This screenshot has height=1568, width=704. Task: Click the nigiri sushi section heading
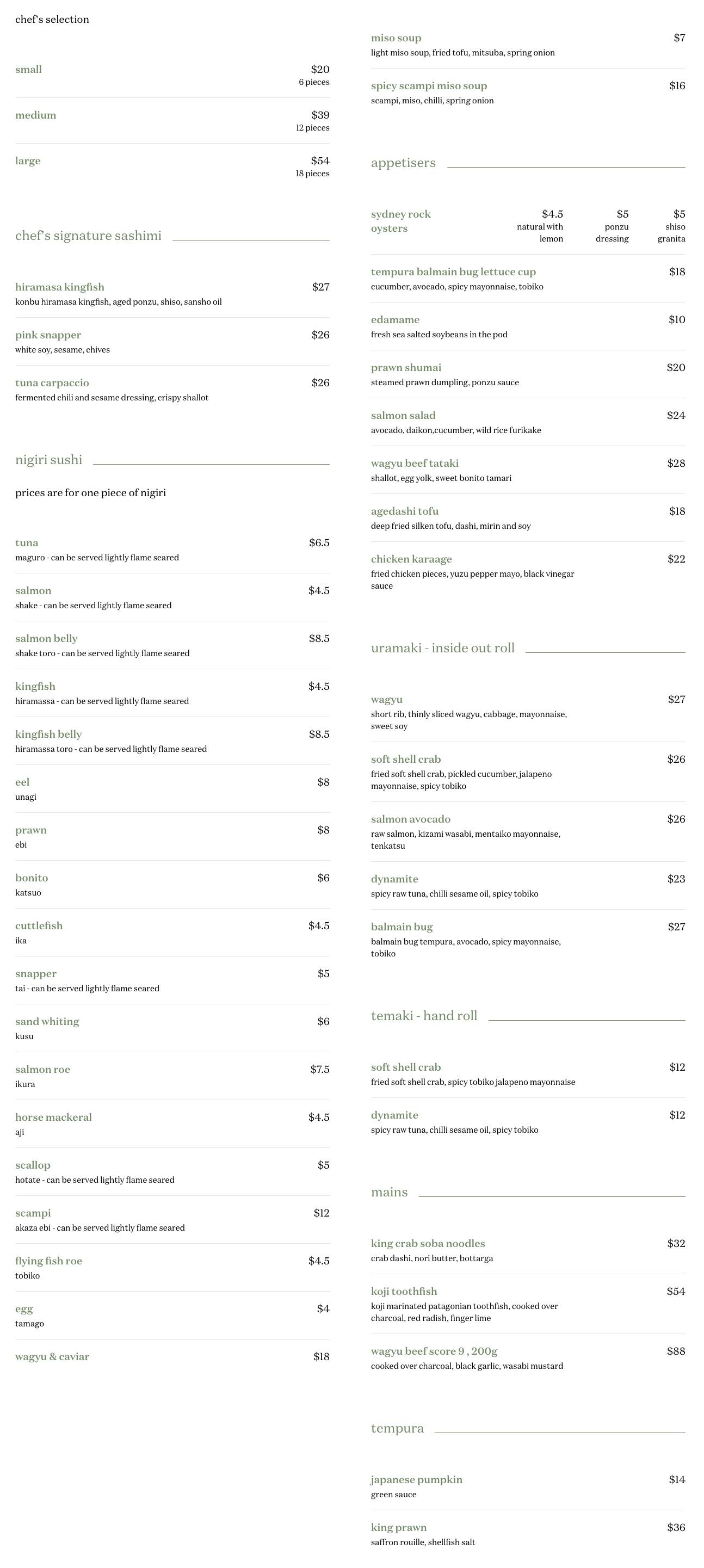point(48,460)
